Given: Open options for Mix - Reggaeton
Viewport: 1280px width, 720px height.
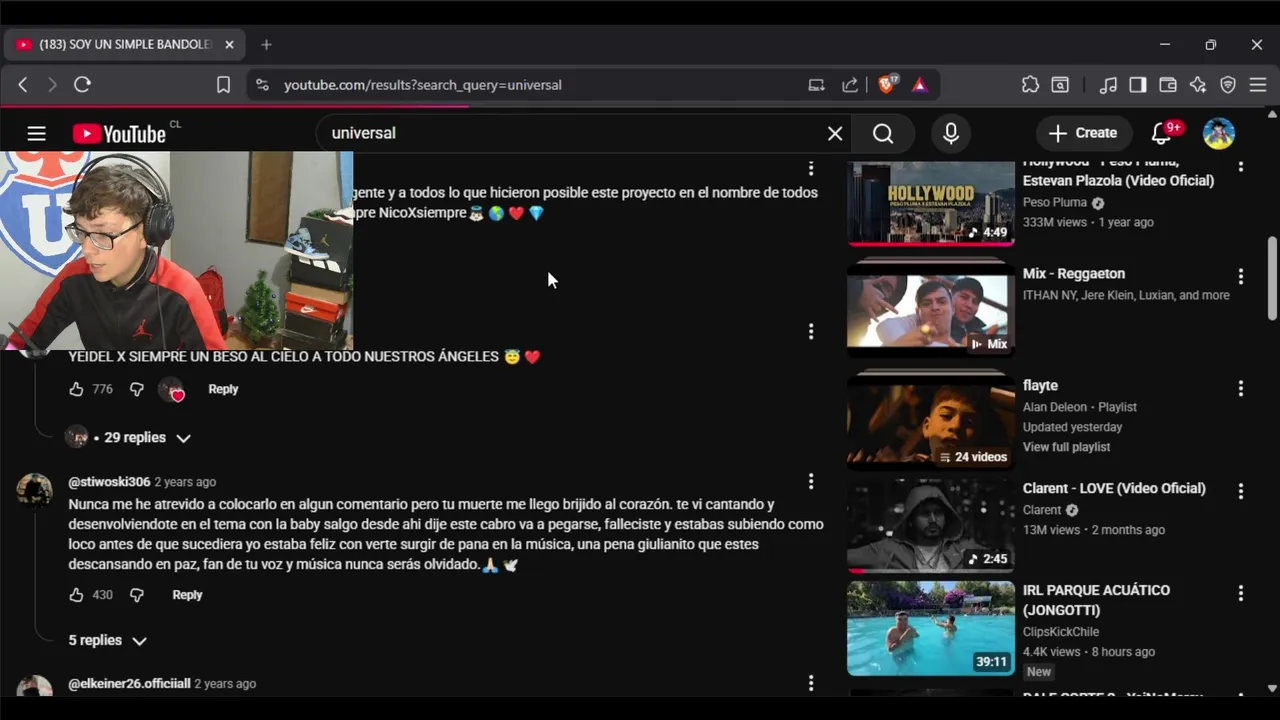Looking at the screenshot, I should click(x=1241, y=276).
